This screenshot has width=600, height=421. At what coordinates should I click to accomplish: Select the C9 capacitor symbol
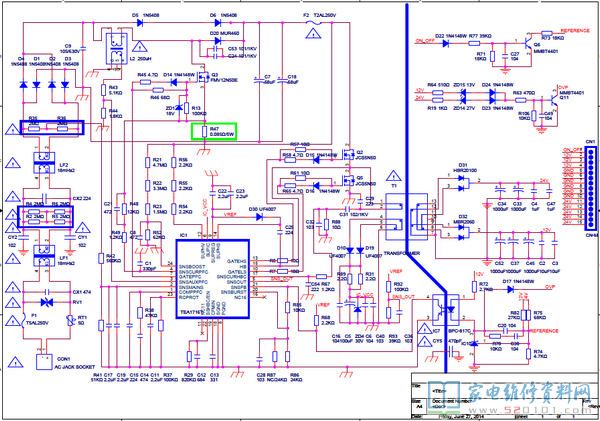(x=84, y=48)
